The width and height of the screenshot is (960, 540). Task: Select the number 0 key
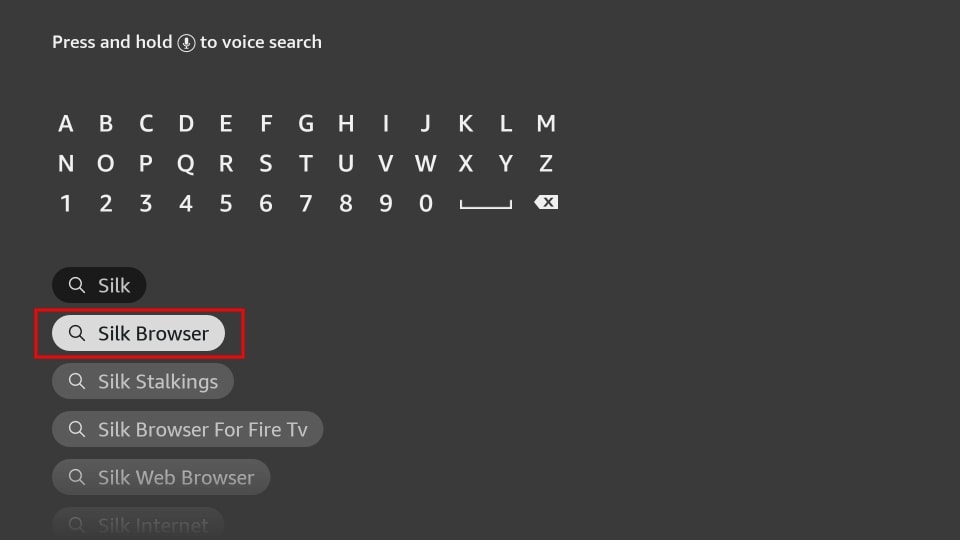click(x=426, y=203)
